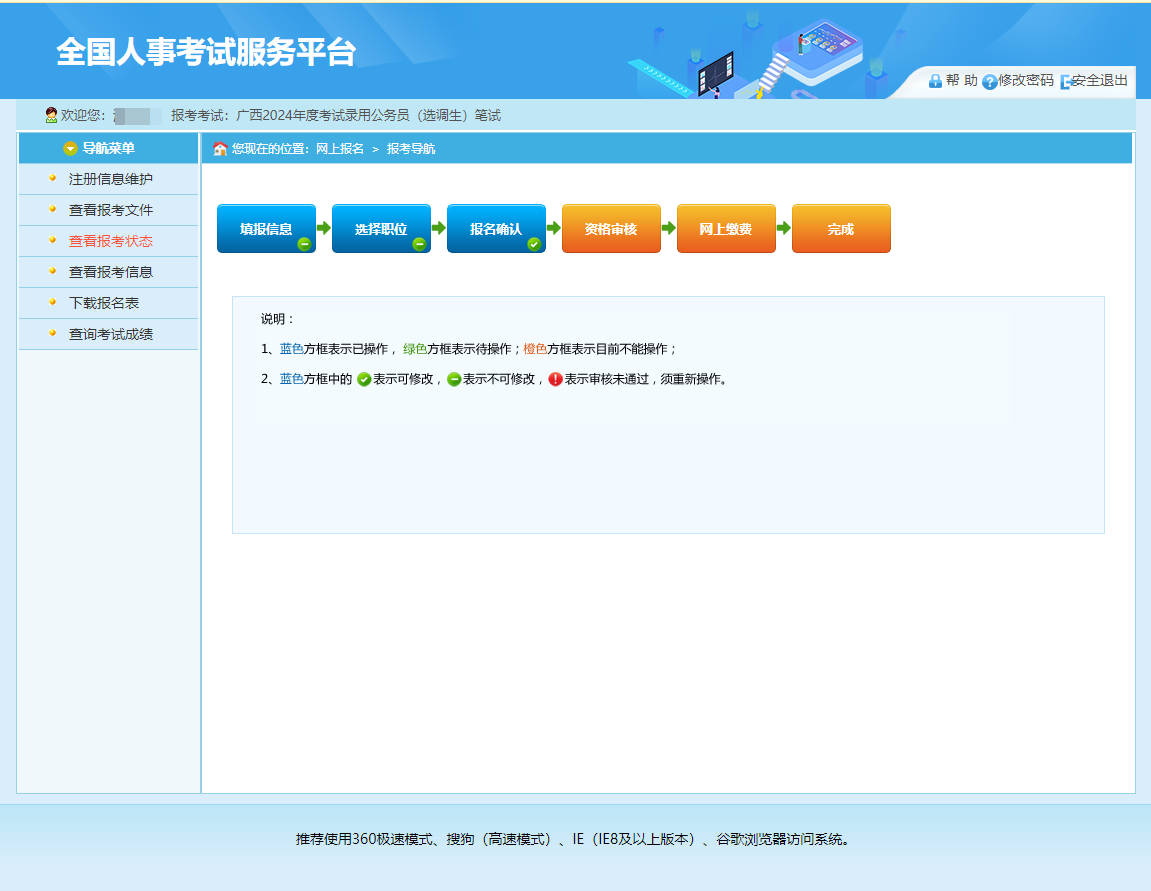Image resolution: width=1151 pixels, height=891 pixels.
Task: Click the 资格审核 orange step button
Action: click(611, 229)
